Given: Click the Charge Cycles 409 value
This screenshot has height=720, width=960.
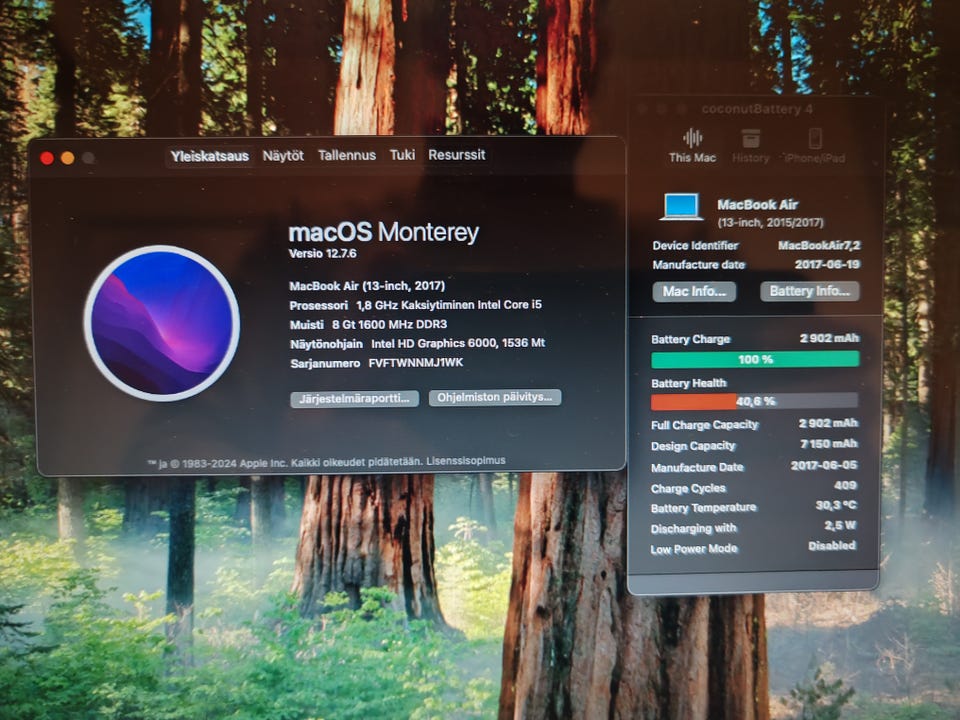Looking at the screenshot, I should coord(845,486).
